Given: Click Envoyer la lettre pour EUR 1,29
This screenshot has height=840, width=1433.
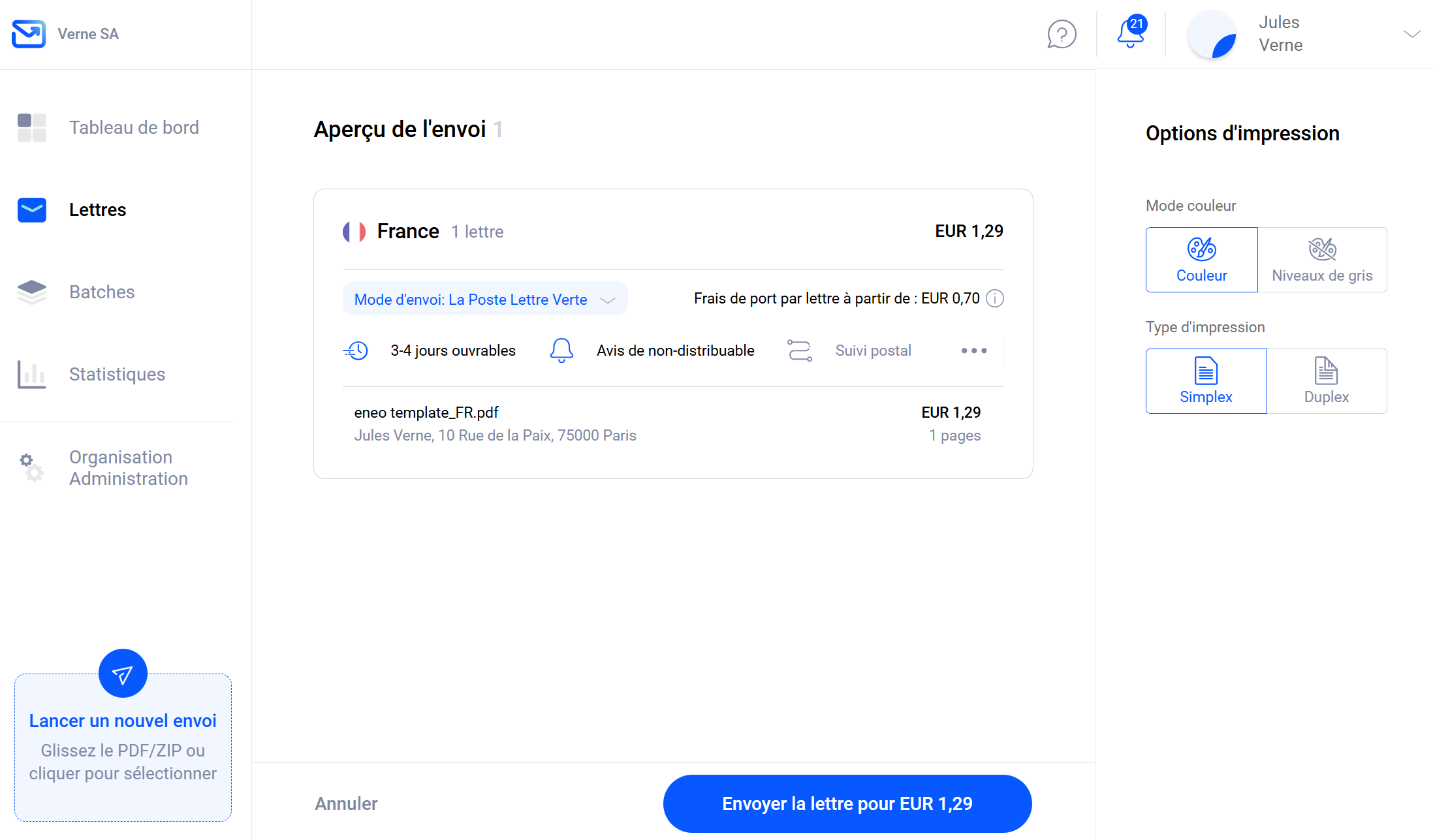Looking at the screenshot, I should [x=847, y=803].
